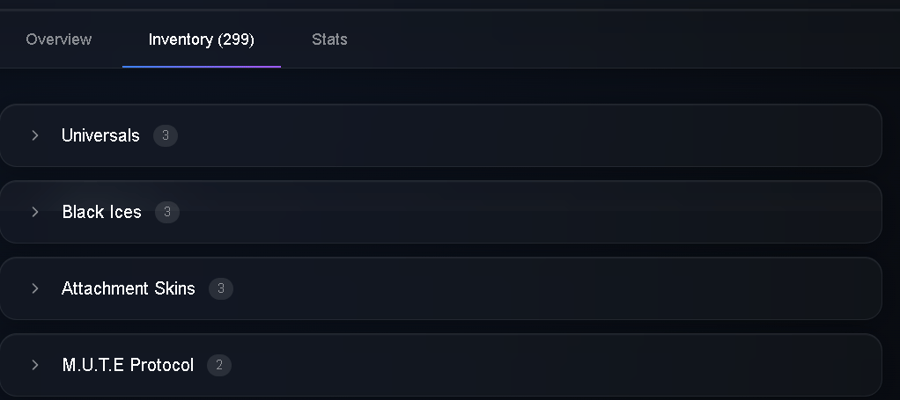Image resolution: width=900 pixels, height=400 pixels.
Task: Click the count badge next to Universals
Action: click(x=165, y=135)
